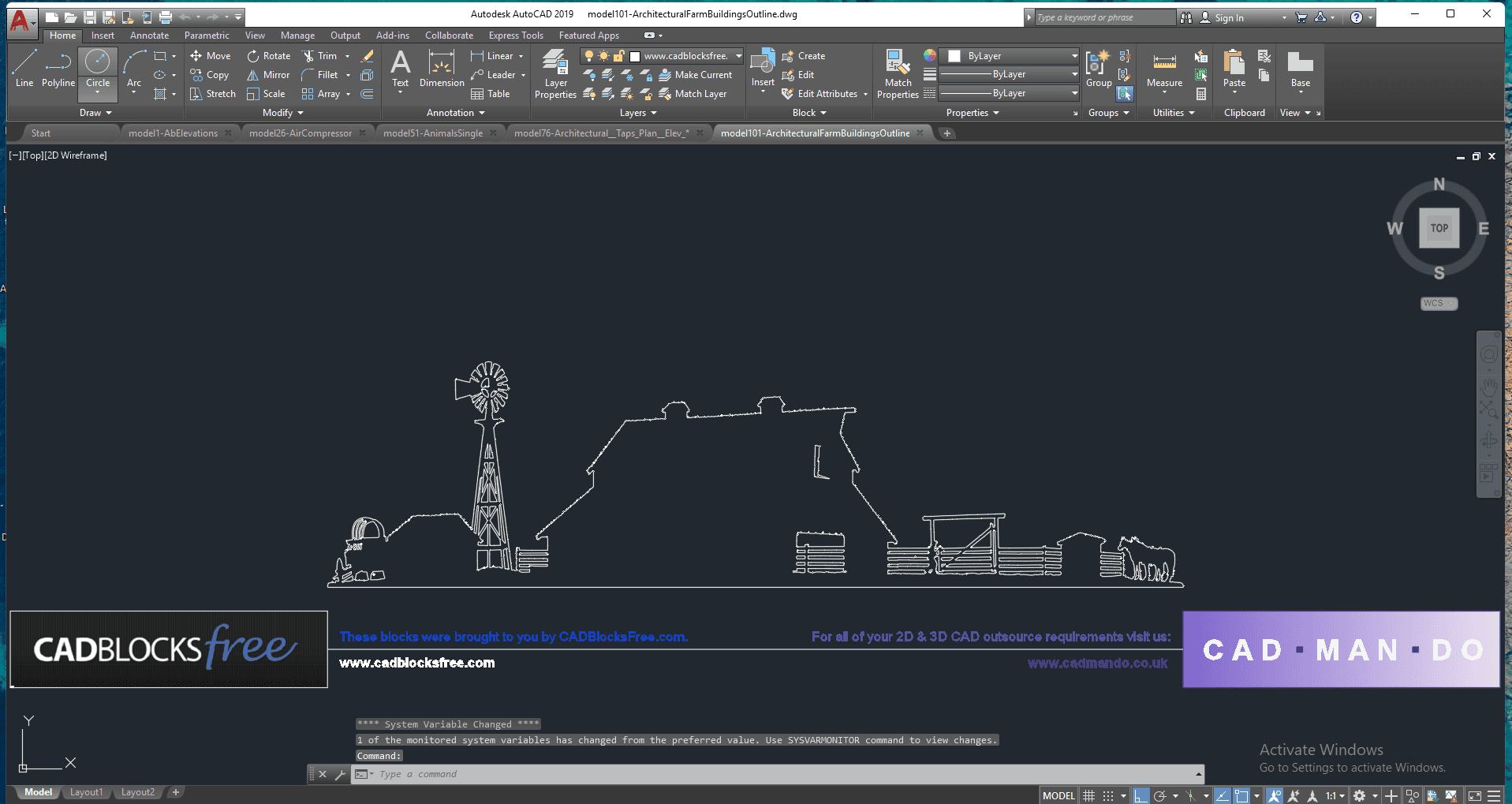This screenshot has height=804, width=1512.
Task: Insert a Table annotation
Action: click(491, 94)
